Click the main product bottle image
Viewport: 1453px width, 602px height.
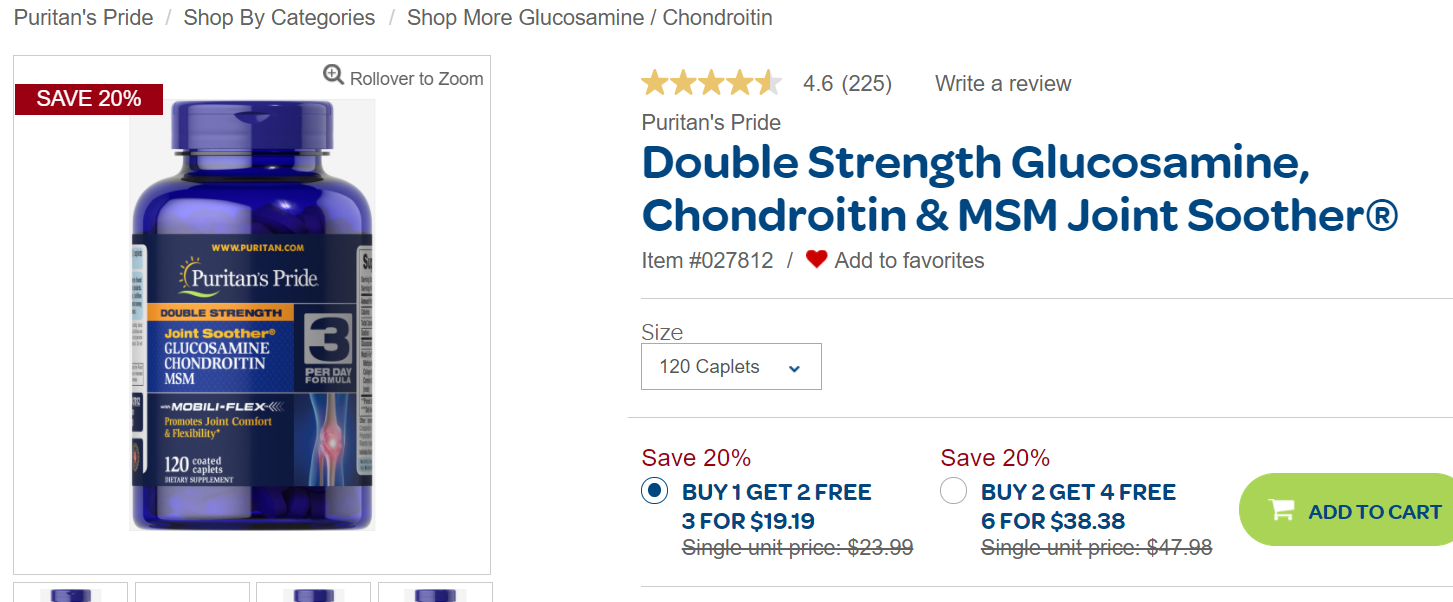point(252,315)
